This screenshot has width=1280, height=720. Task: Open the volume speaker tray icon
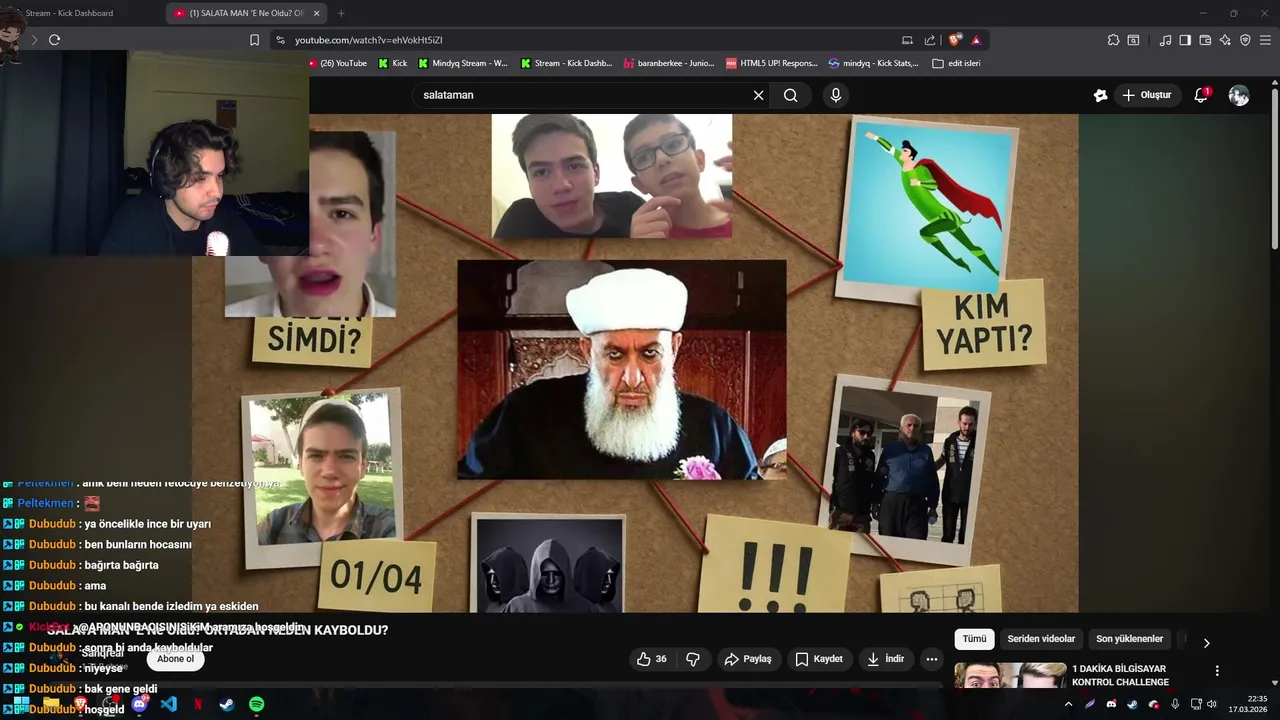point(1211,705)
